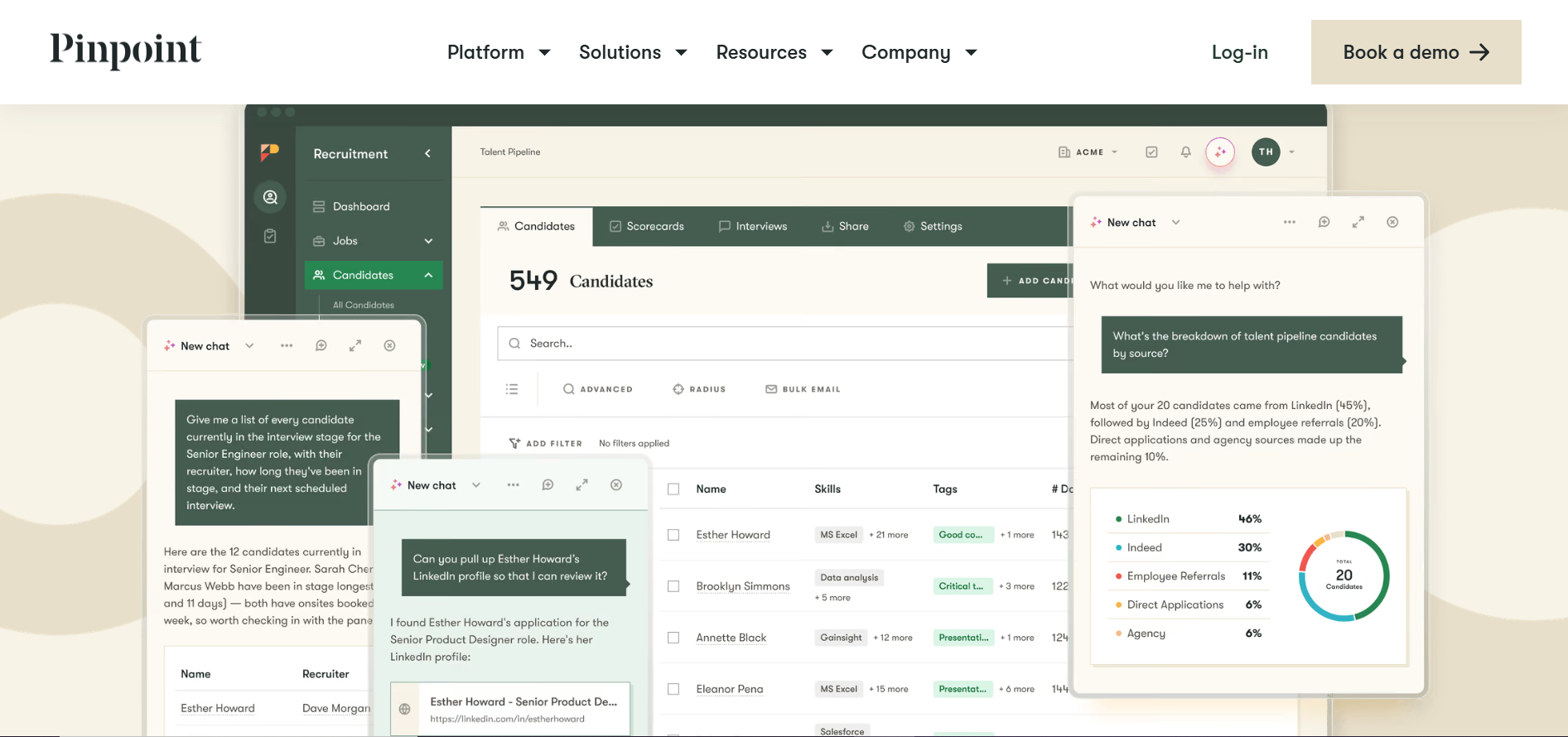Click the candidate Search field
The height and width of the screenshot is (737, 1568).
[x=784, y=343]
